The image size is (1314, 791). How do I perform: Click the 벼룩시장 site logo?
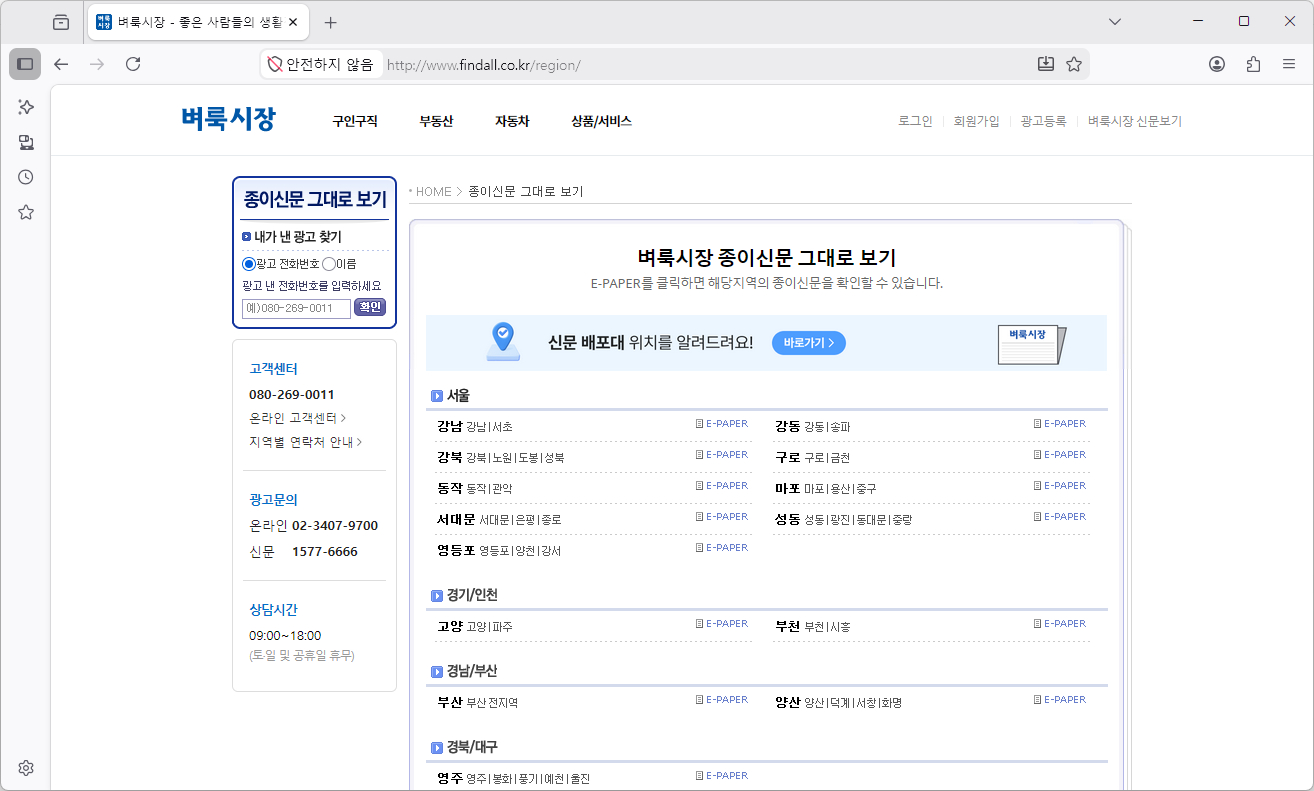tap(228, 120)
